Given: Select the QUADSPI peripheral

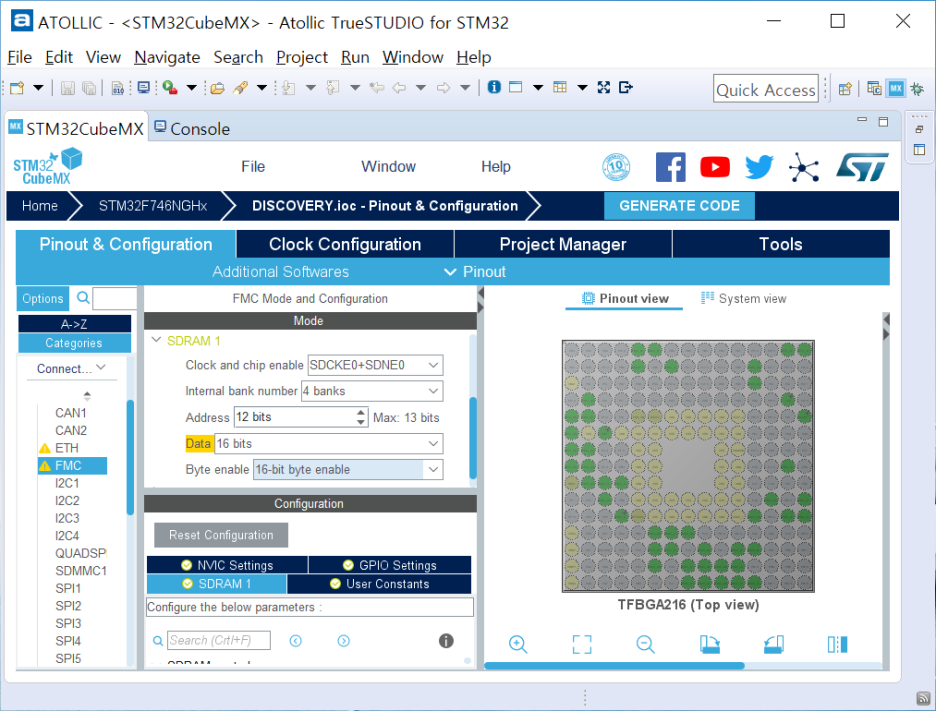Looking at the screenshot, I should 81,553.
